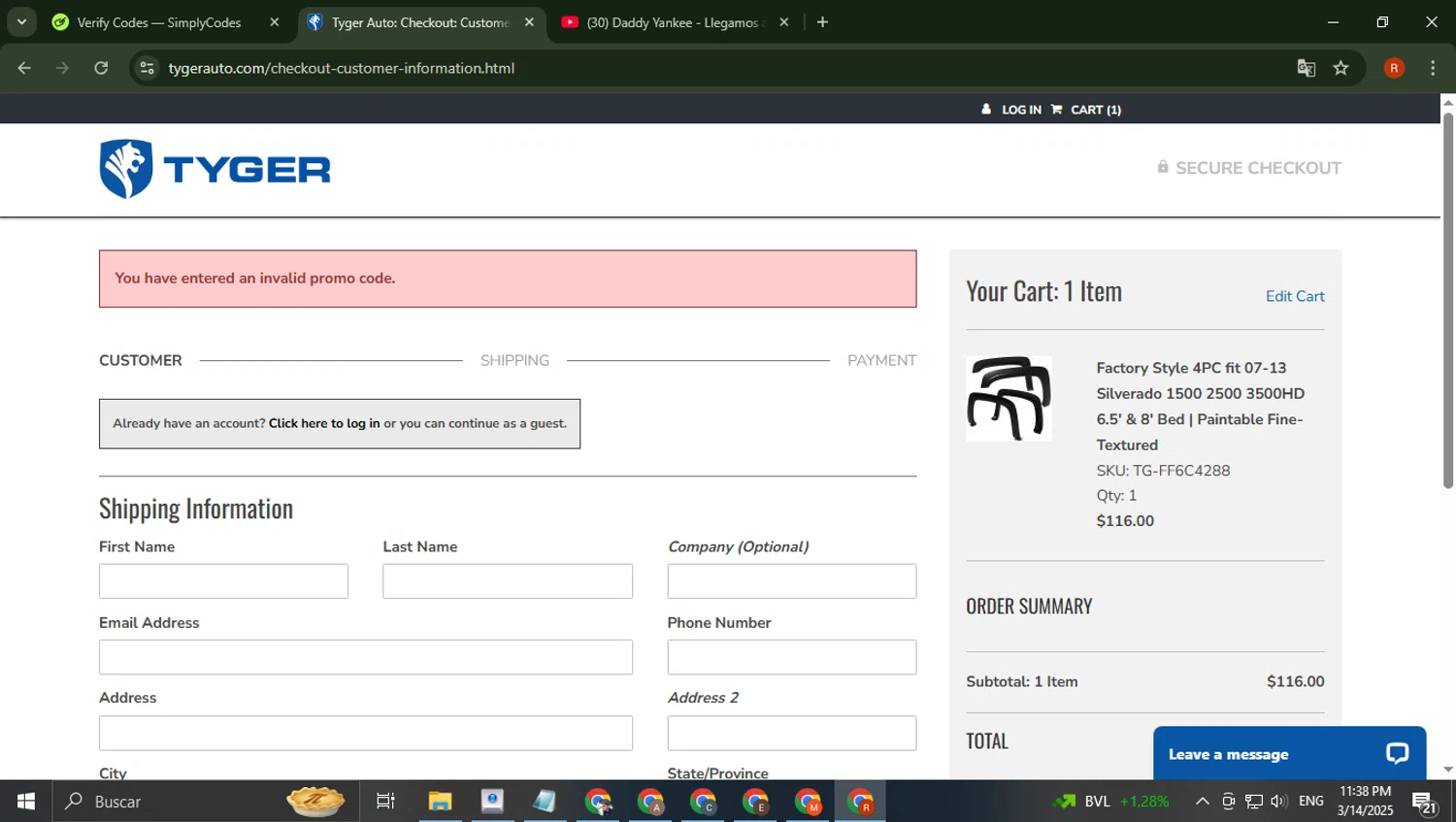Viewport: 1456px width, 822px height.
Task: Click the volume icon in tray
Action: click(x=1278, y=802)
